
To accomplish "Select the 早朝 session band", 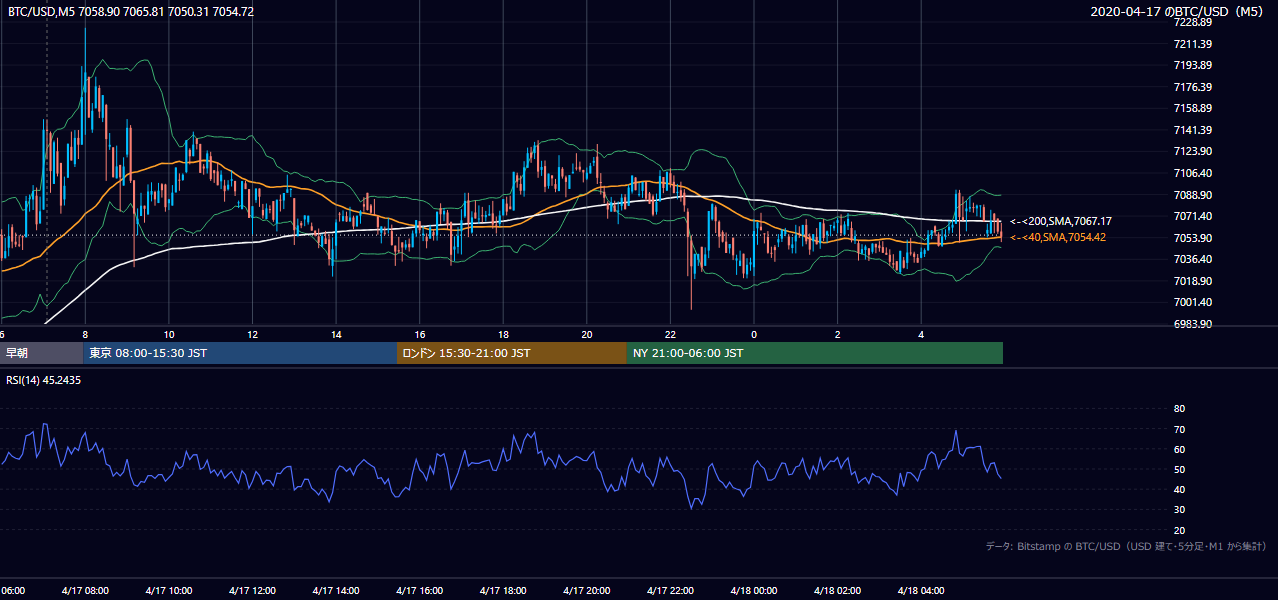I will (41, 353).
